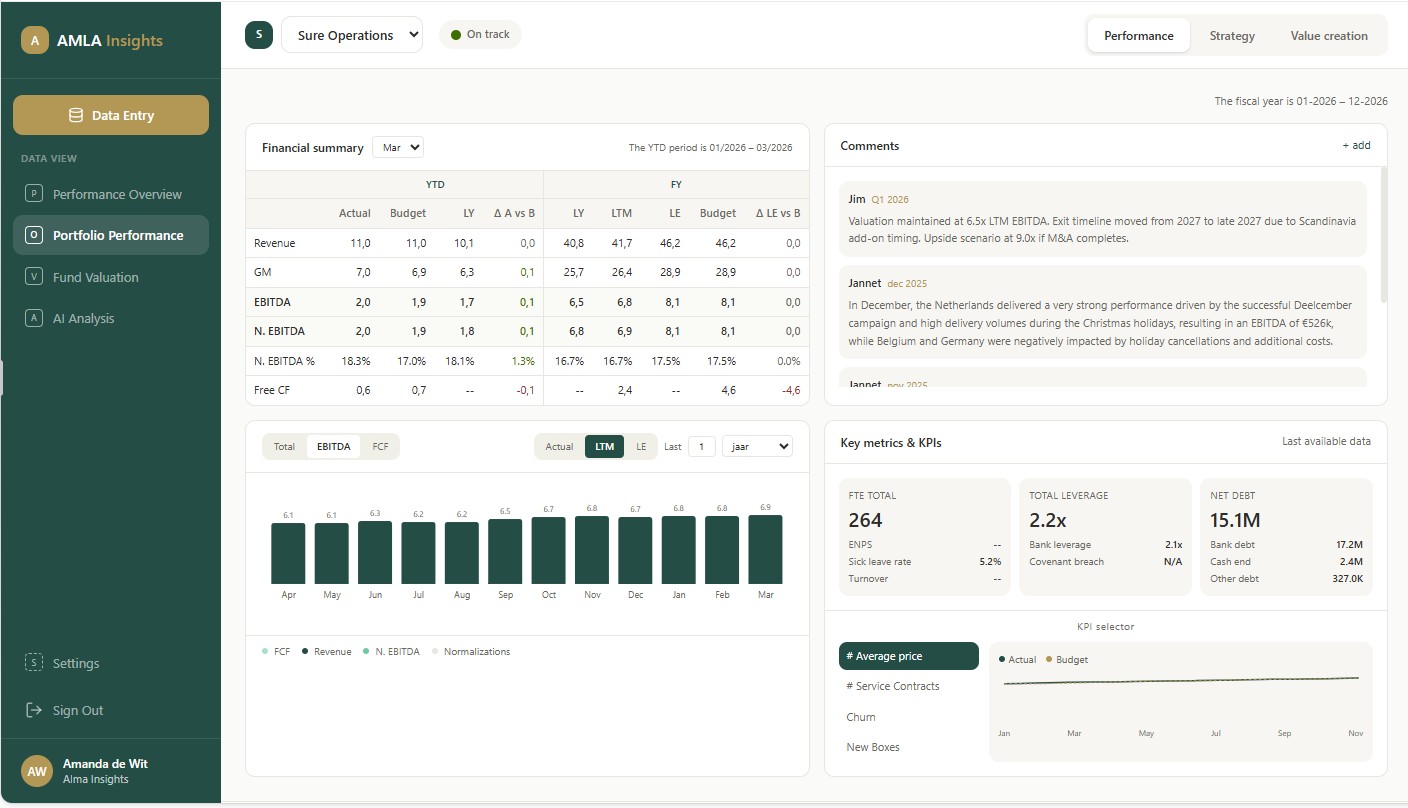Click the FTE TOTAL 264 card
1408x808 pixels.
924,537
